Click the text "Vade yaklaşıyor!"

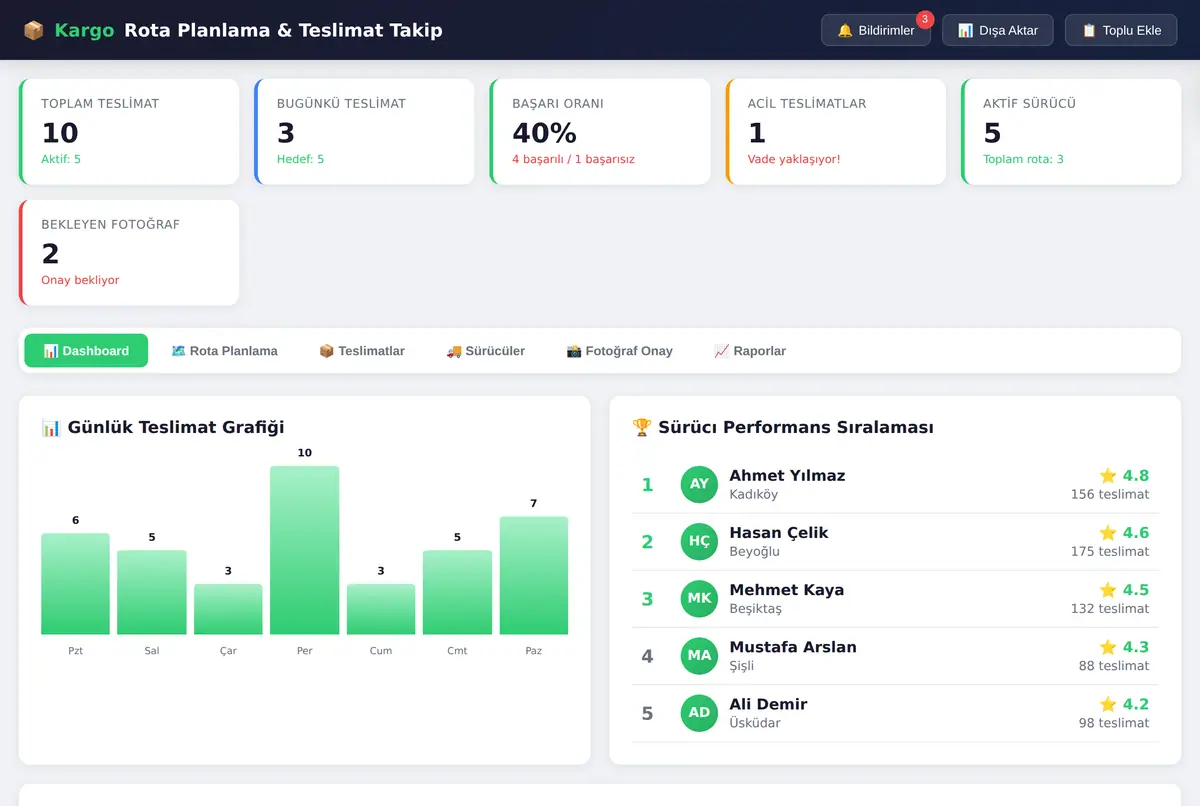tap(794, 159)
